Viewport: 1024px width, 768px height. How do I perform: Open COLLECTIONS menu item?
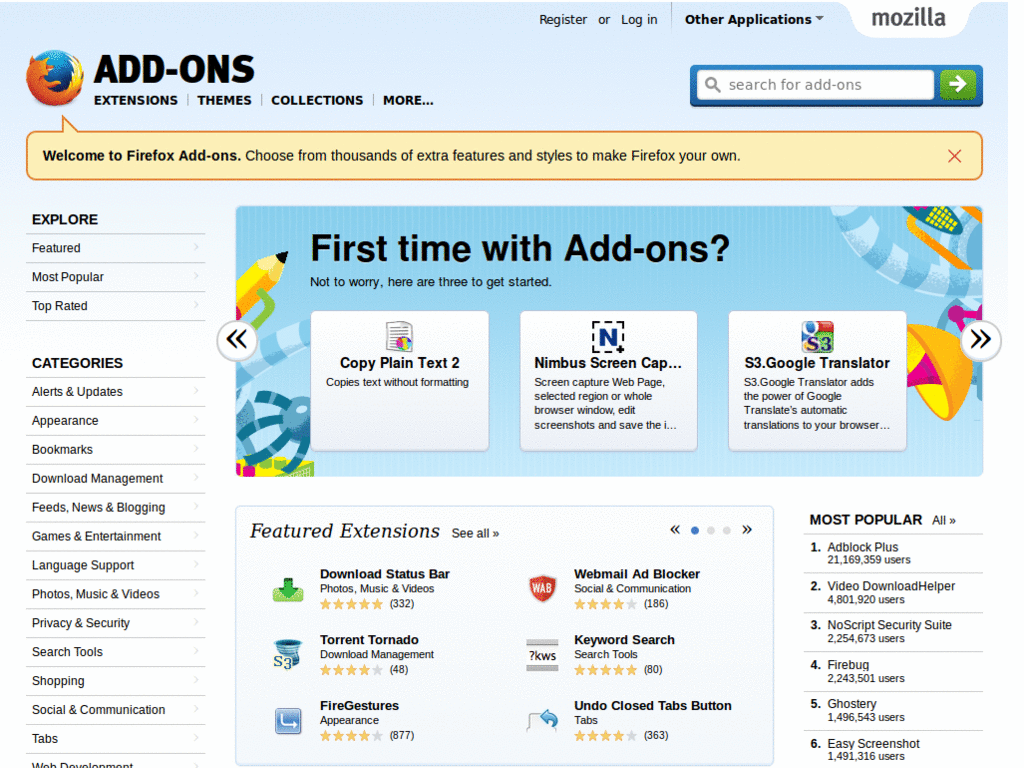click(317, 100)
